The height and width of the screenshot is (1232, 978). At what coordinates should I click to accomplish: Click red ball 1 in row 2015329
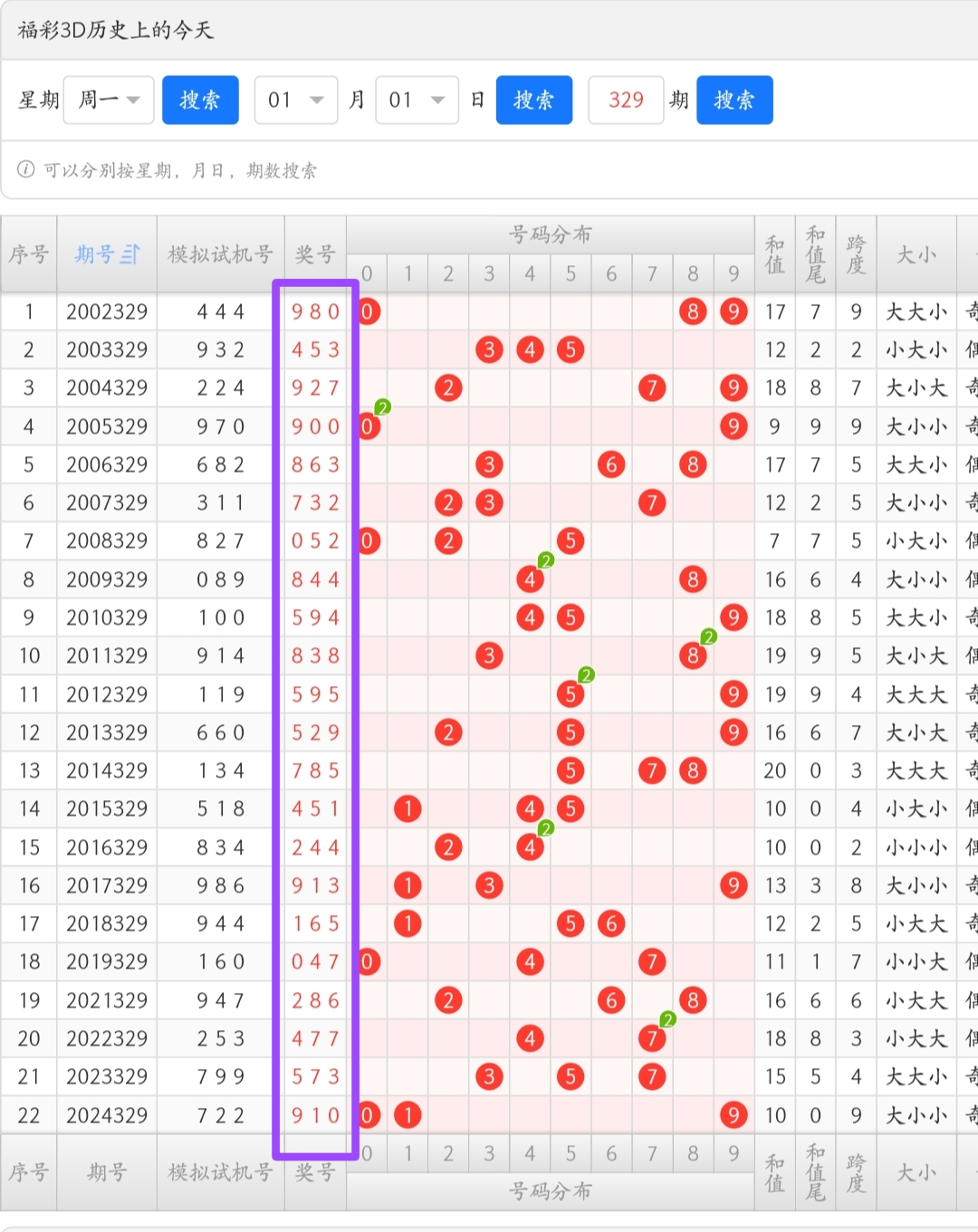coord(407,808)
